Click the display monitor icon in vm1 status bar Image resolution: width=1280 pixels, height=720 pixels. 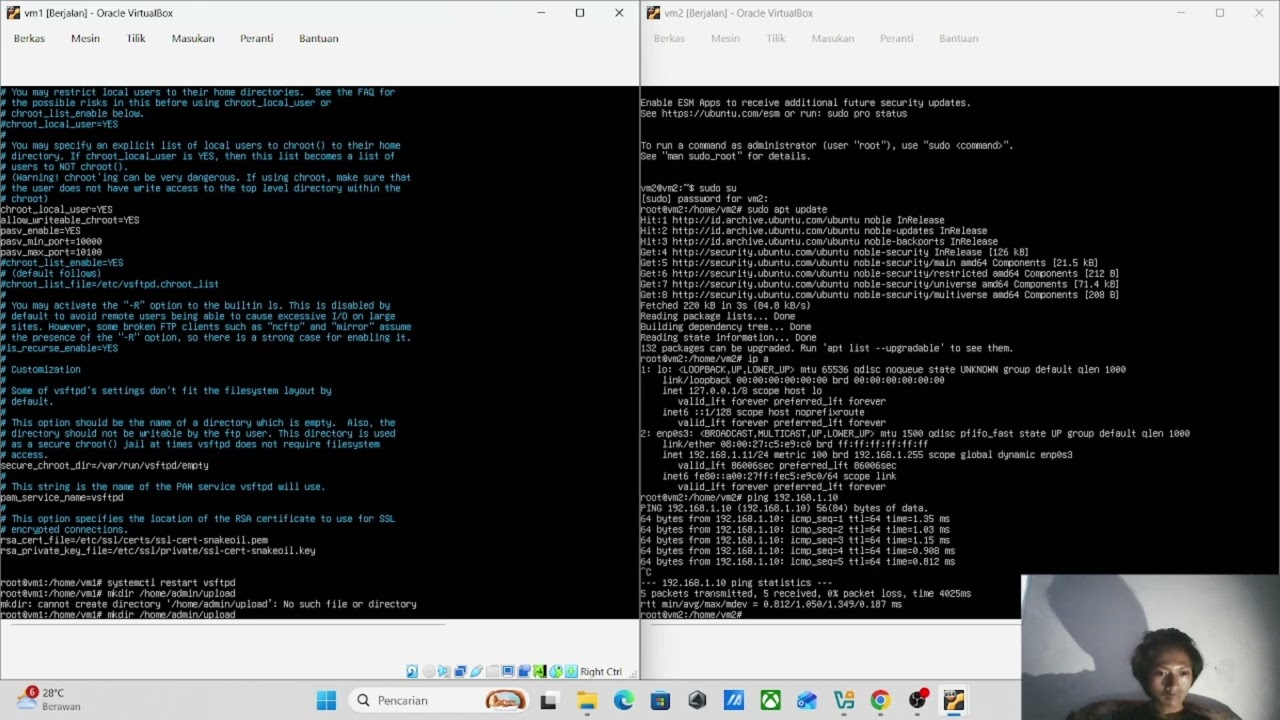[x=508, y=672]
